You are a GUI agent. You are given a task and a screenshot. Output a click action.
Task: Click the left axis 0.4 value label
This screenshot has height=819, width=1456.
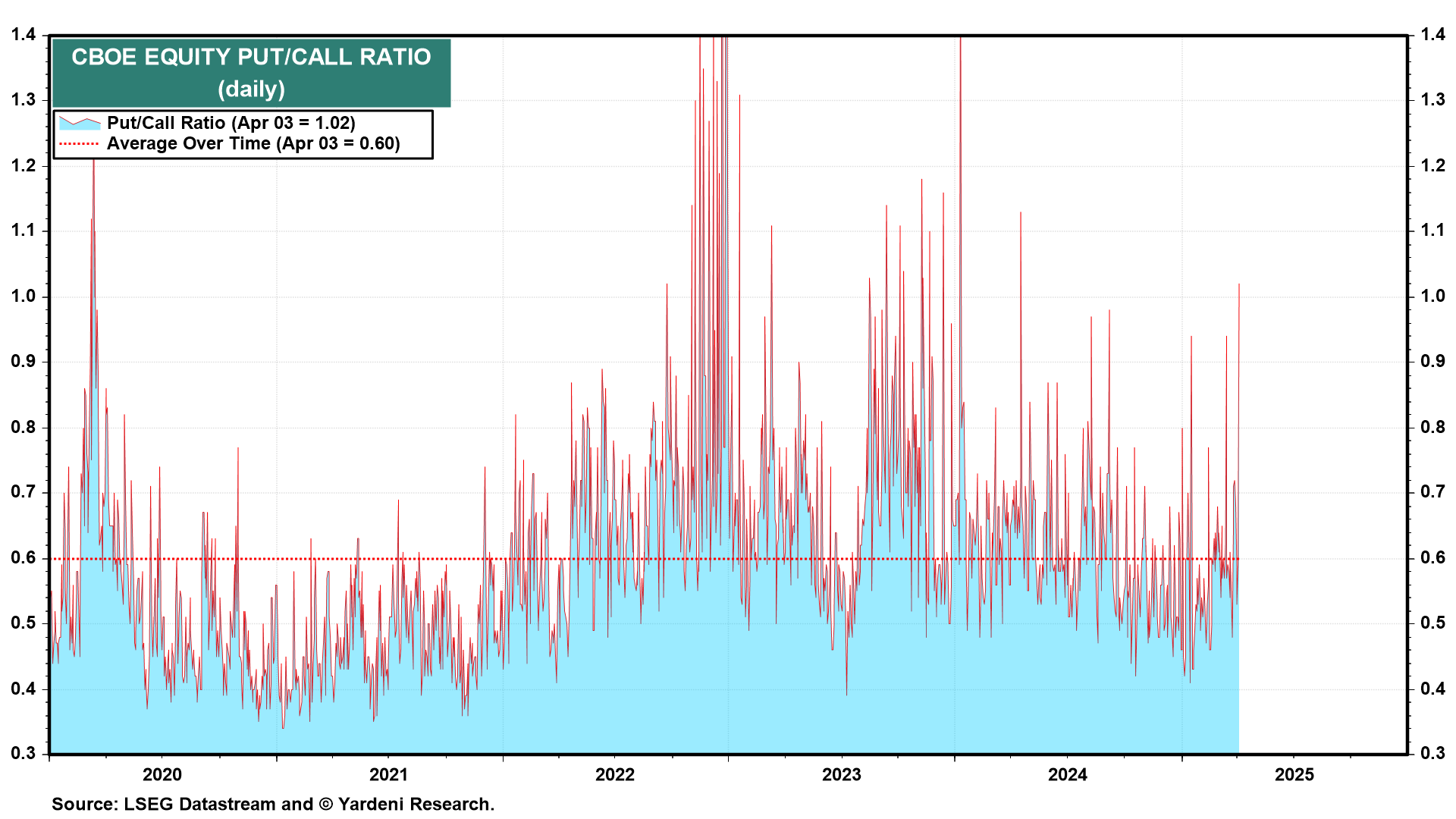[x=23, y=689]
